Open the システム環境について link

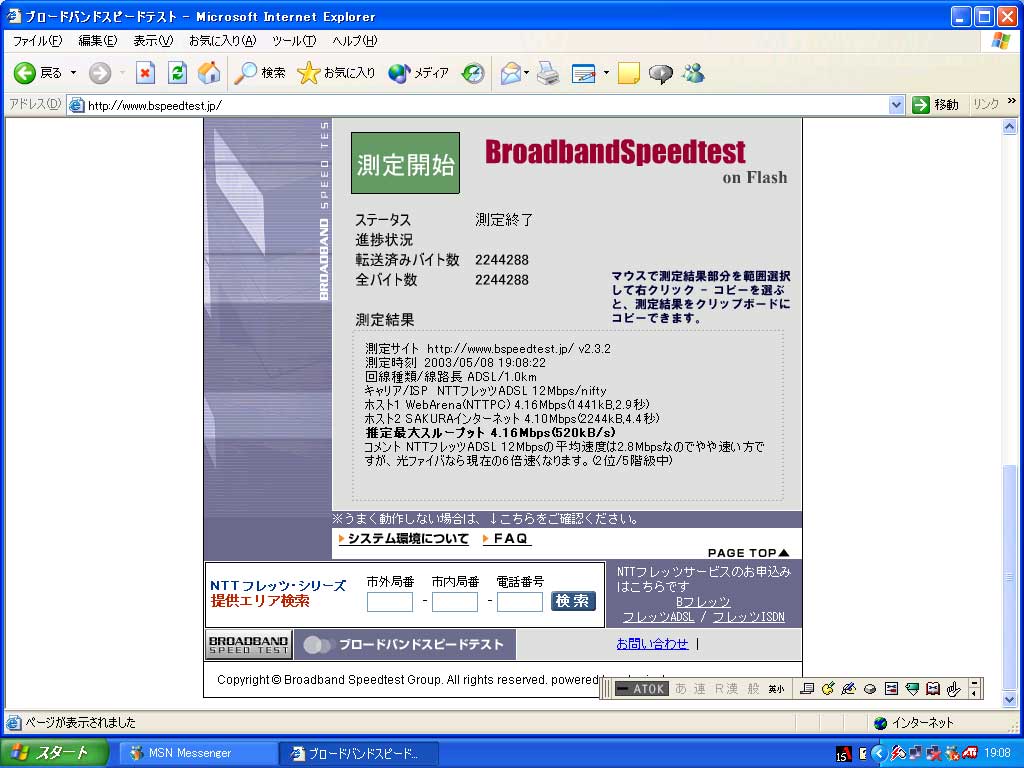click(408, 539)
